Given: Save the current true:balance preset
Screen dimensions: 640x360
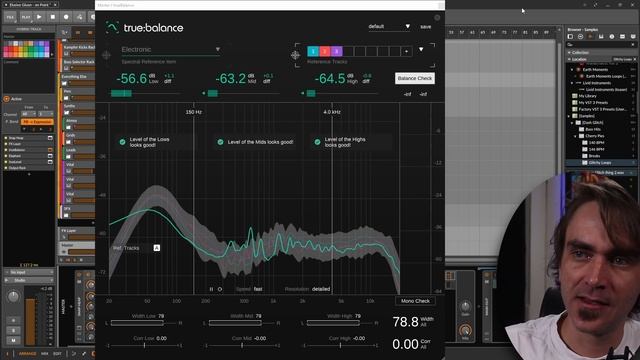Looking at the screenshot, I should coord(426,27).
